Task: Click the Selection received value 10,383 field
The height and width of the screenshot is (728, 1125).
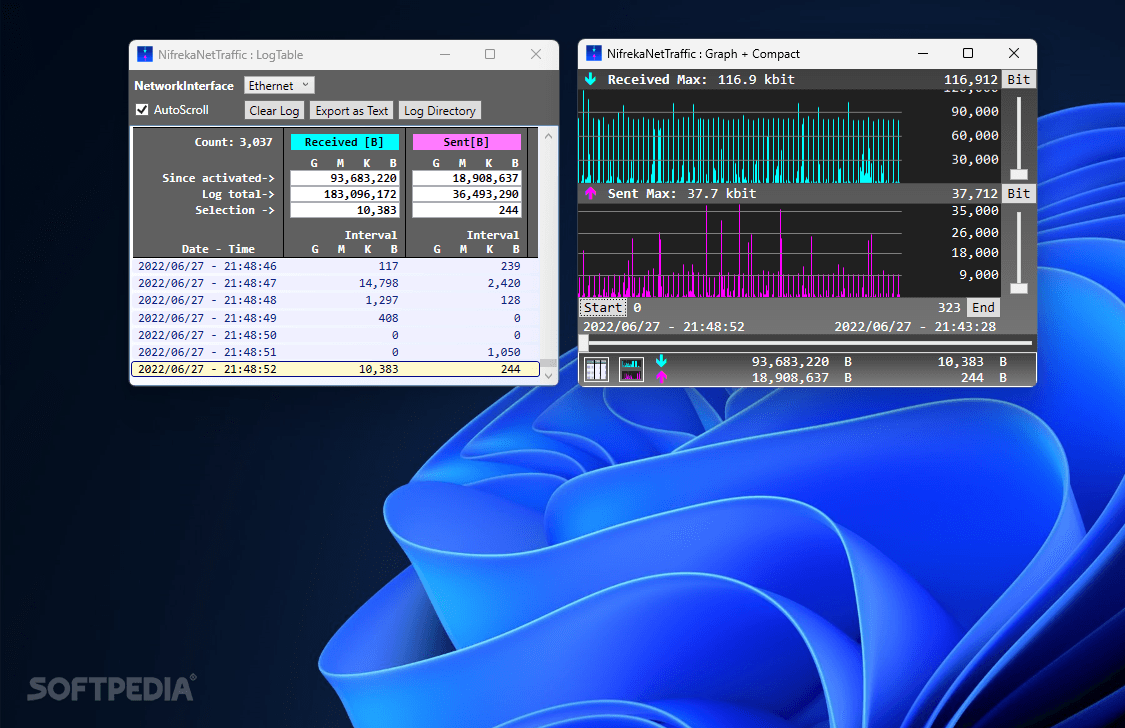Action: tap(344, 210)
